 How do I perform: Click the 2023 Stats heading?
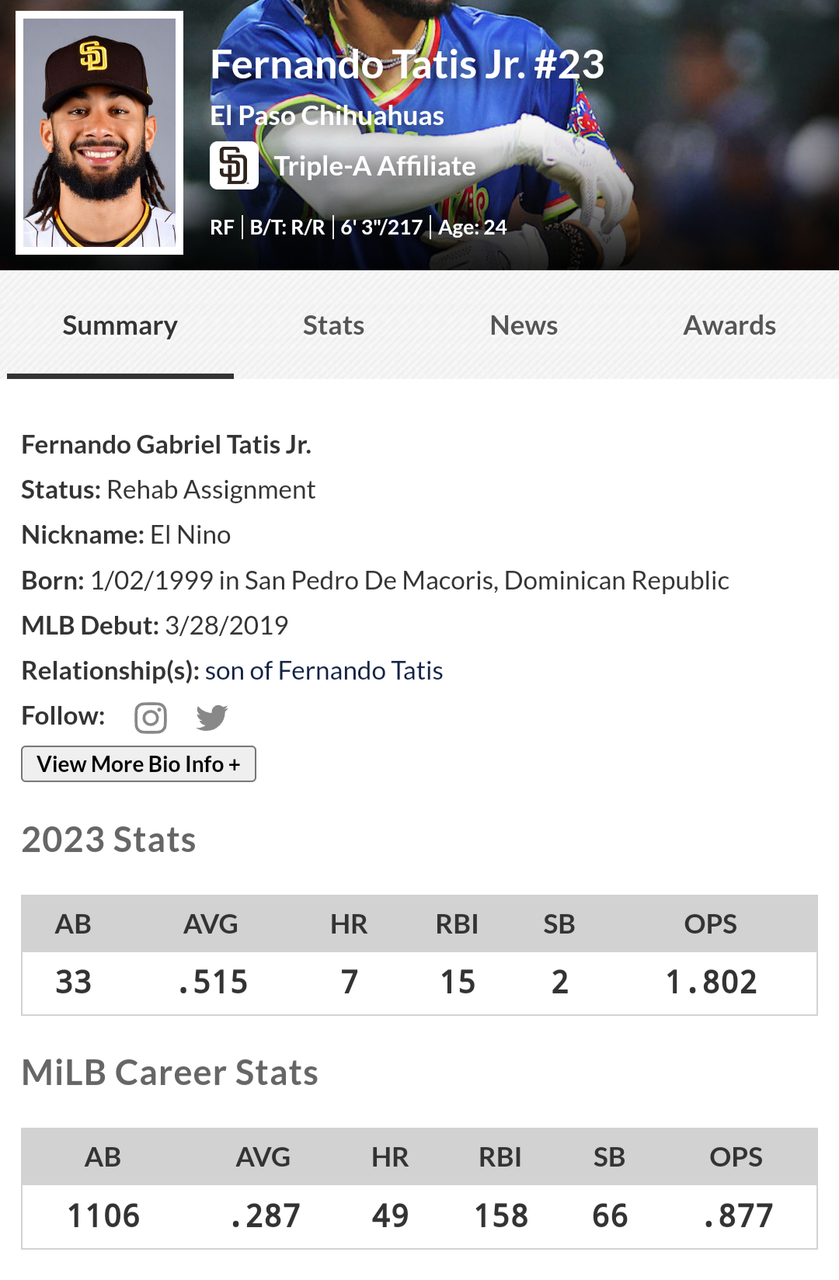[109, 839]
